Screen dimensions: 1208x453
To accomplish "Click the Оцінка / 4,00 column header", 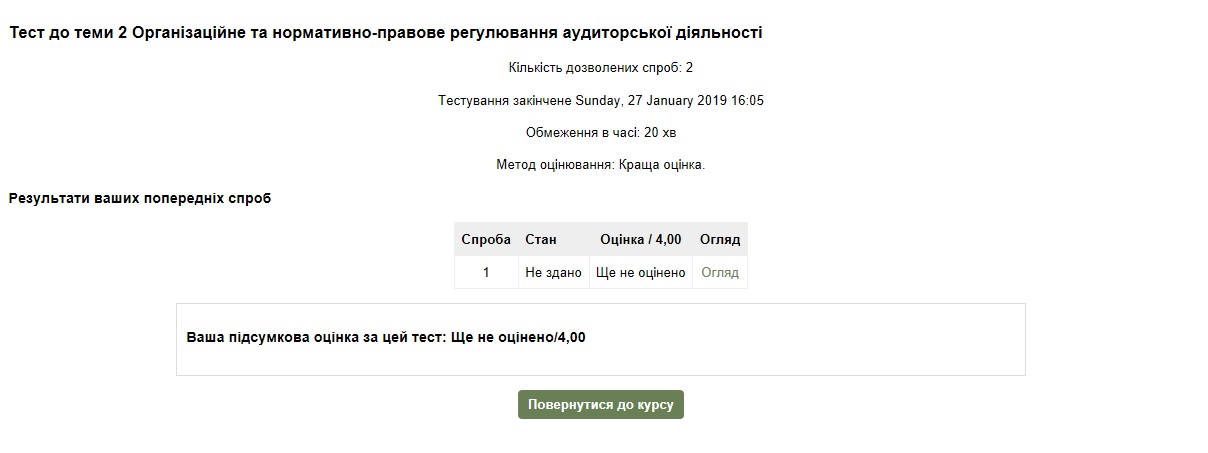I will (640, 240).
